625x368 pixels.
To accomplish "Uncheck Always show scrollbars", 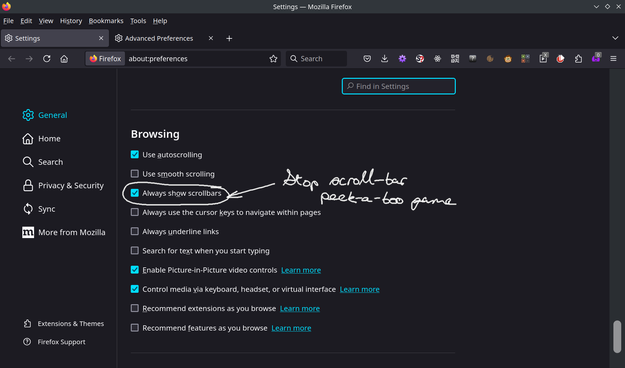I will coord(135,193).
